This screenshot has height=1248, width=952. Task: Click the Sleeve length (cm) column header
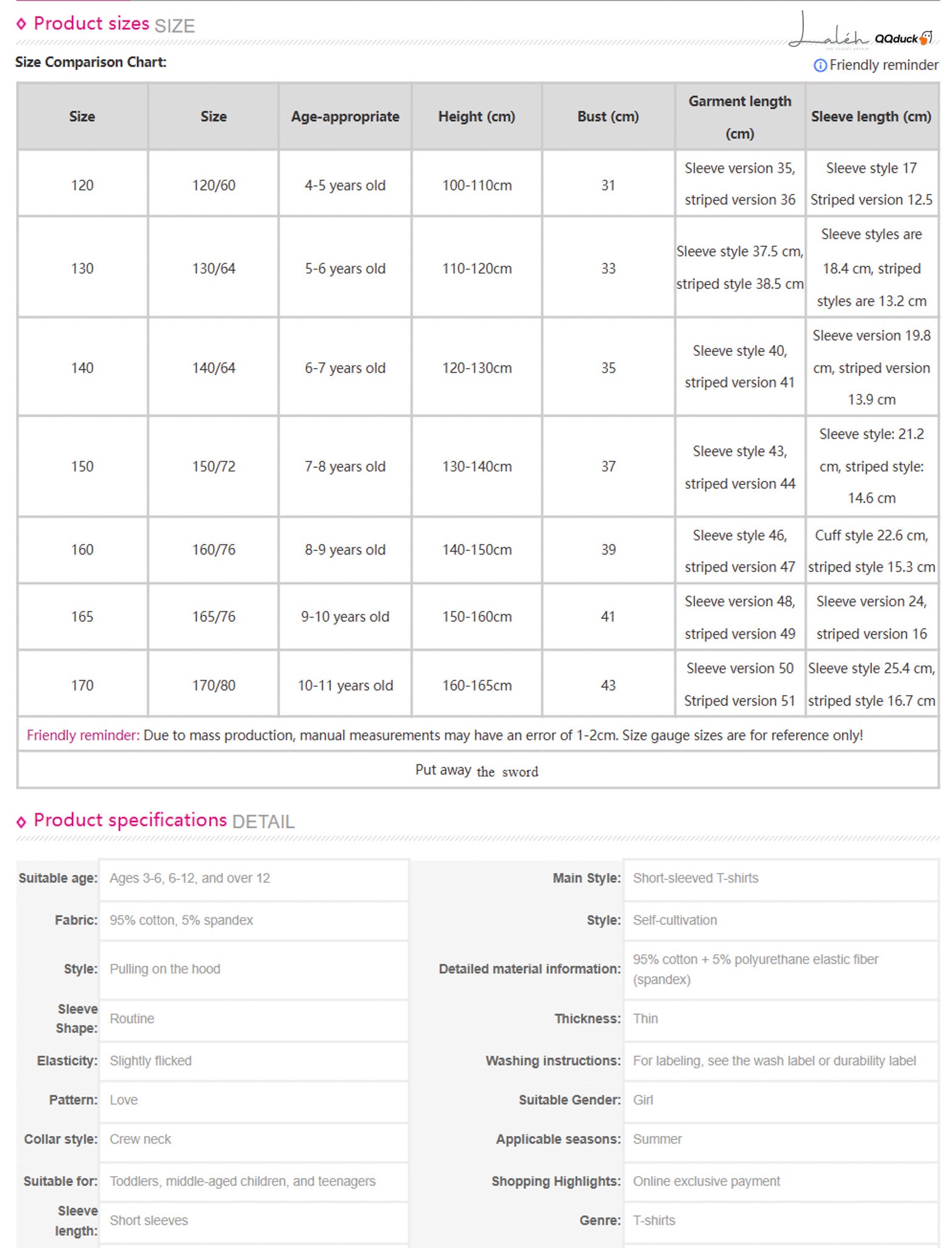tap(871, 117)
